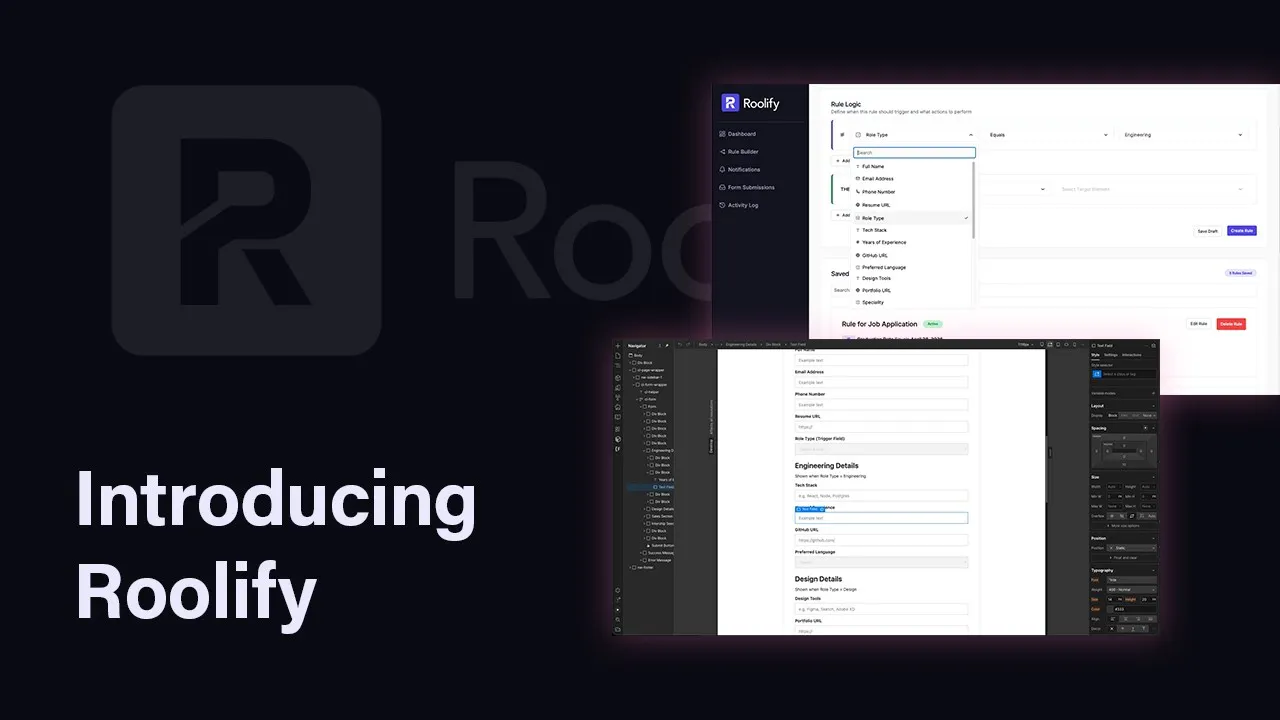Open the Pages icon in Webflow left toolbar
The height and width of the screenshot is (720, 1280).
coord(618,356)
